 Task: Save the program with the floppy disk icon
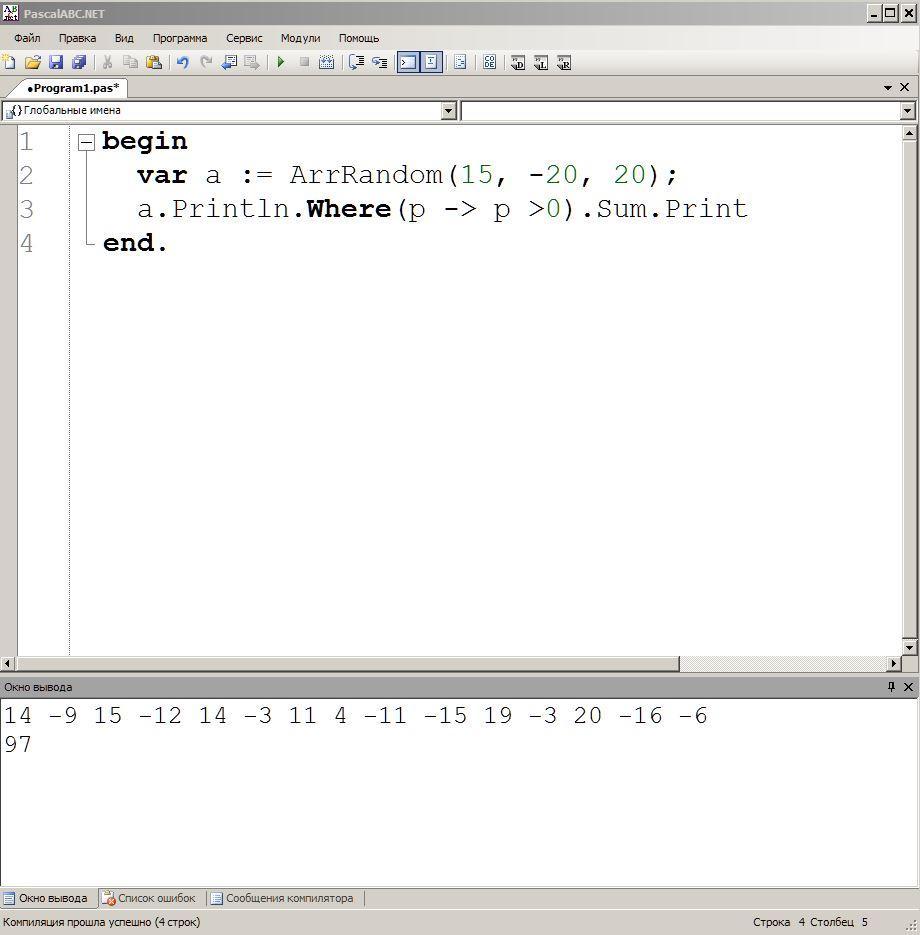[56, 62]
